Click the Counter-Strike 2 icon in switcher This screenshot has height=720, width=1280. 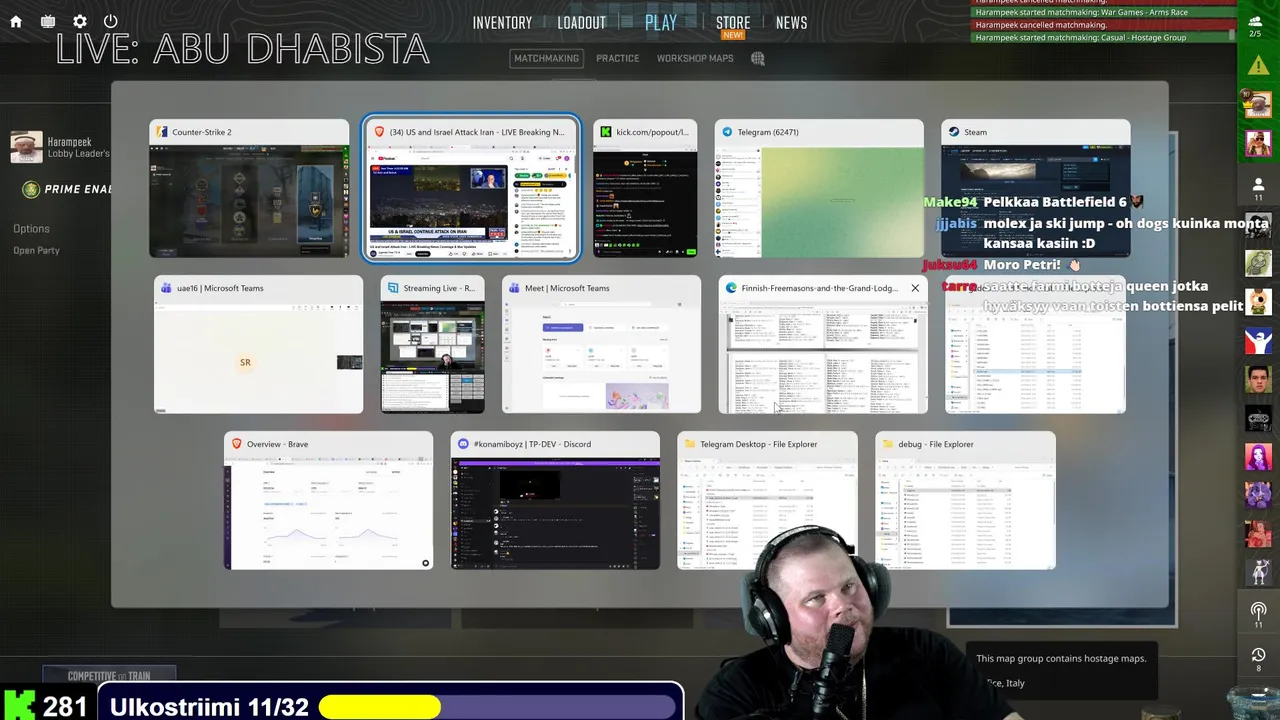click(x=161, y=132)
